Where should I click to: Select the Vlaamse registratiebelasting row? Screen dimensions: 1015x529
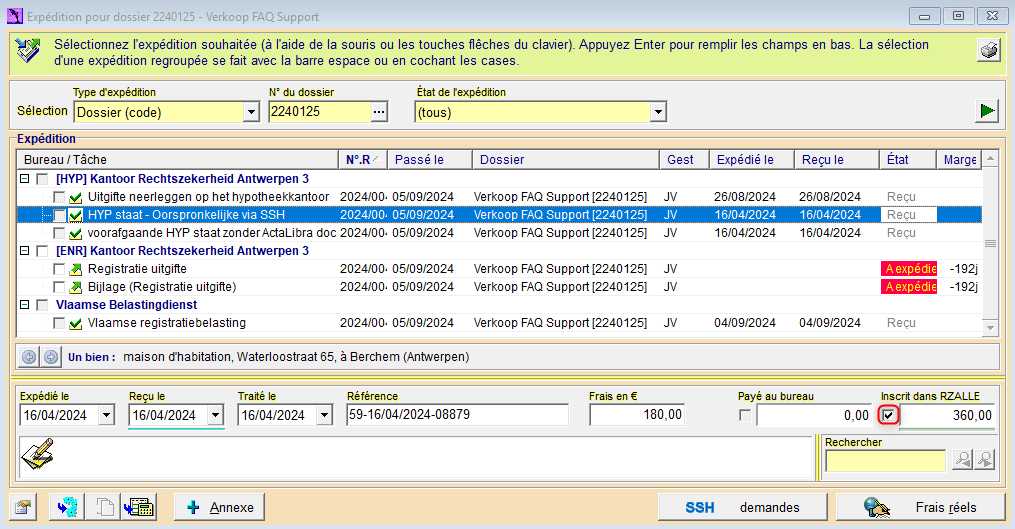(499, 323)
